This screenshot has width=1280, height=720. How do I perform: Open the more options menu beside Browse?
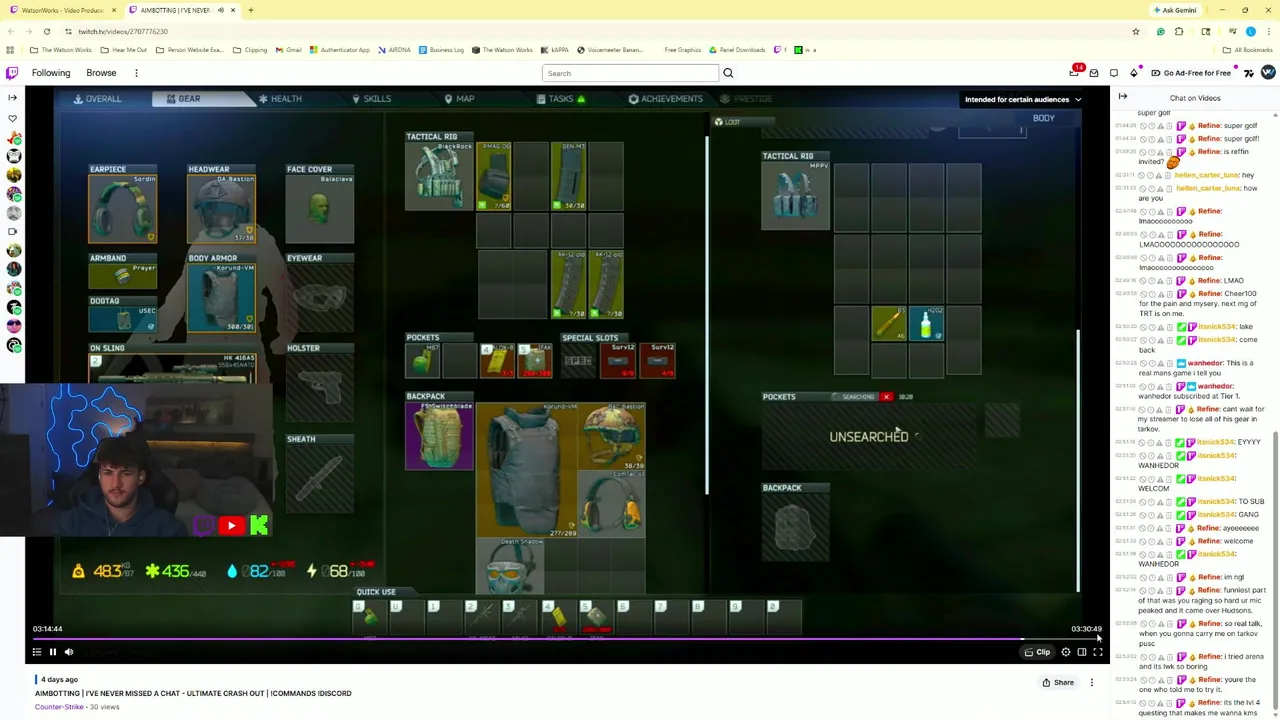point(136,73)
